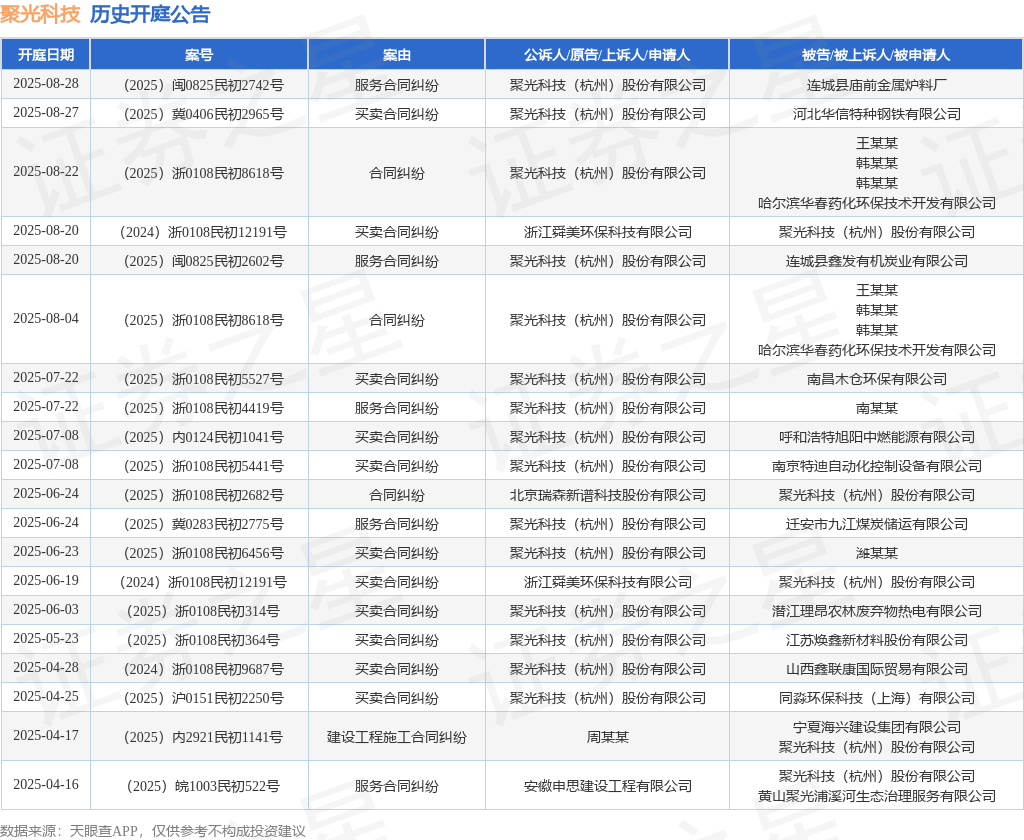Select the 开庭日期 column header
The width and height of the screenshot is (1024, 840).
click(46, 55)
